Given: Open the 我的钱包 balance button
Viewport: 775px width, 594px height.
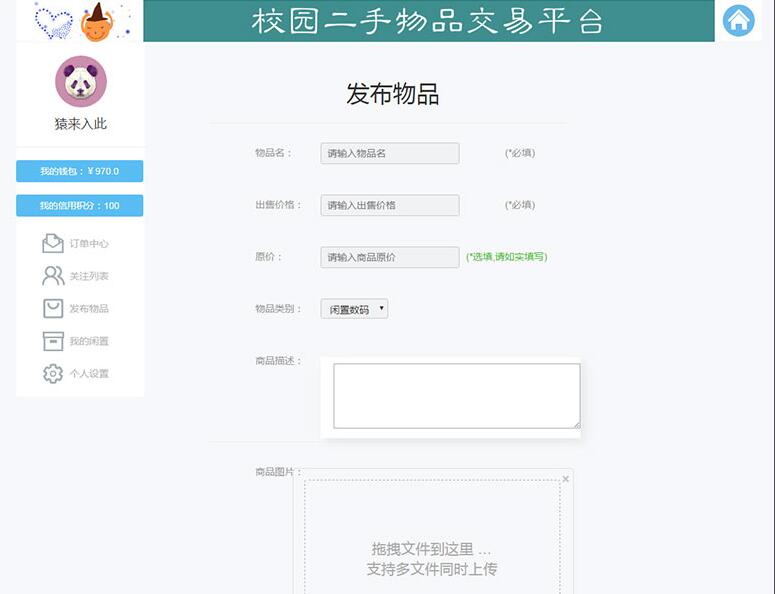Looking at the screenshot, I should 80,171.
